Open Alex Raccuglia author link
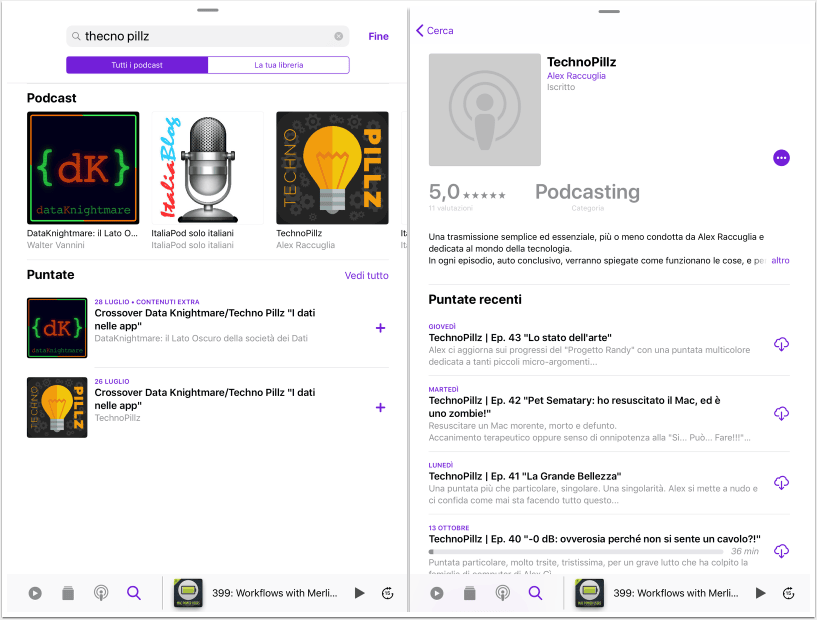 coord(576,76)
